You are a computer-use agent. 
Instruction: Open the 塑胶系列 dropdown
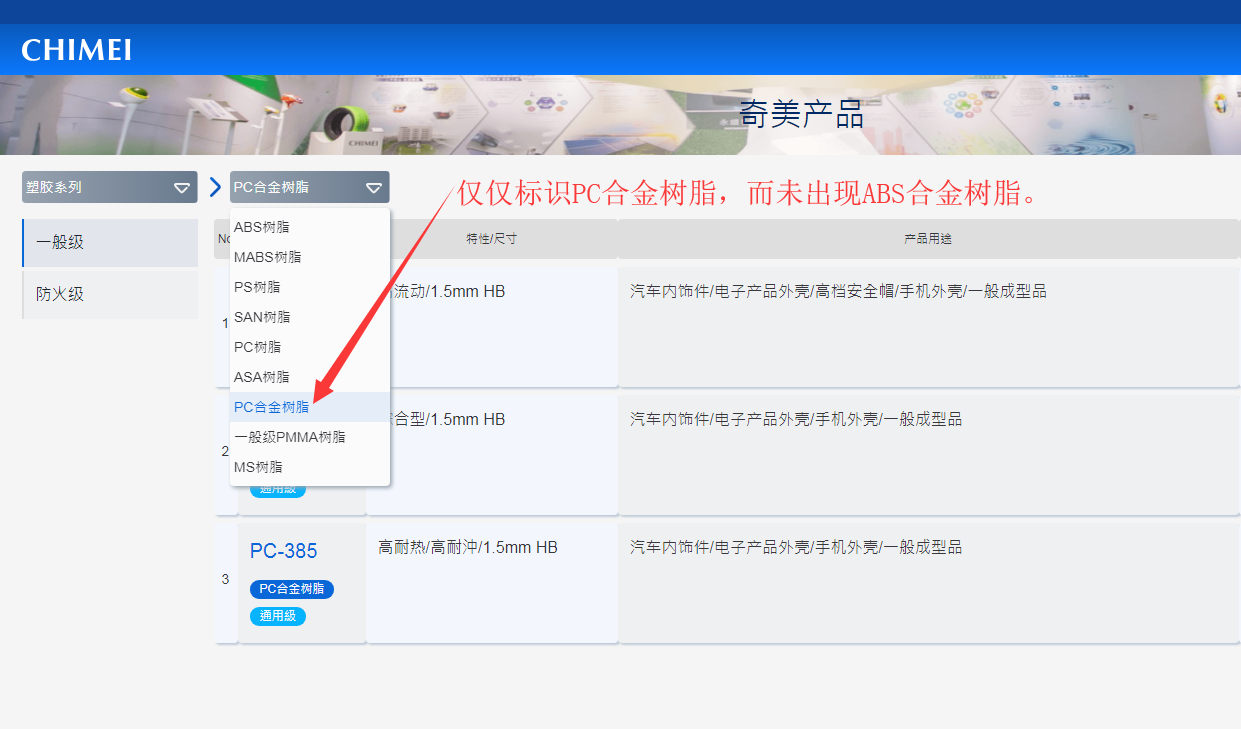[110, 187]
